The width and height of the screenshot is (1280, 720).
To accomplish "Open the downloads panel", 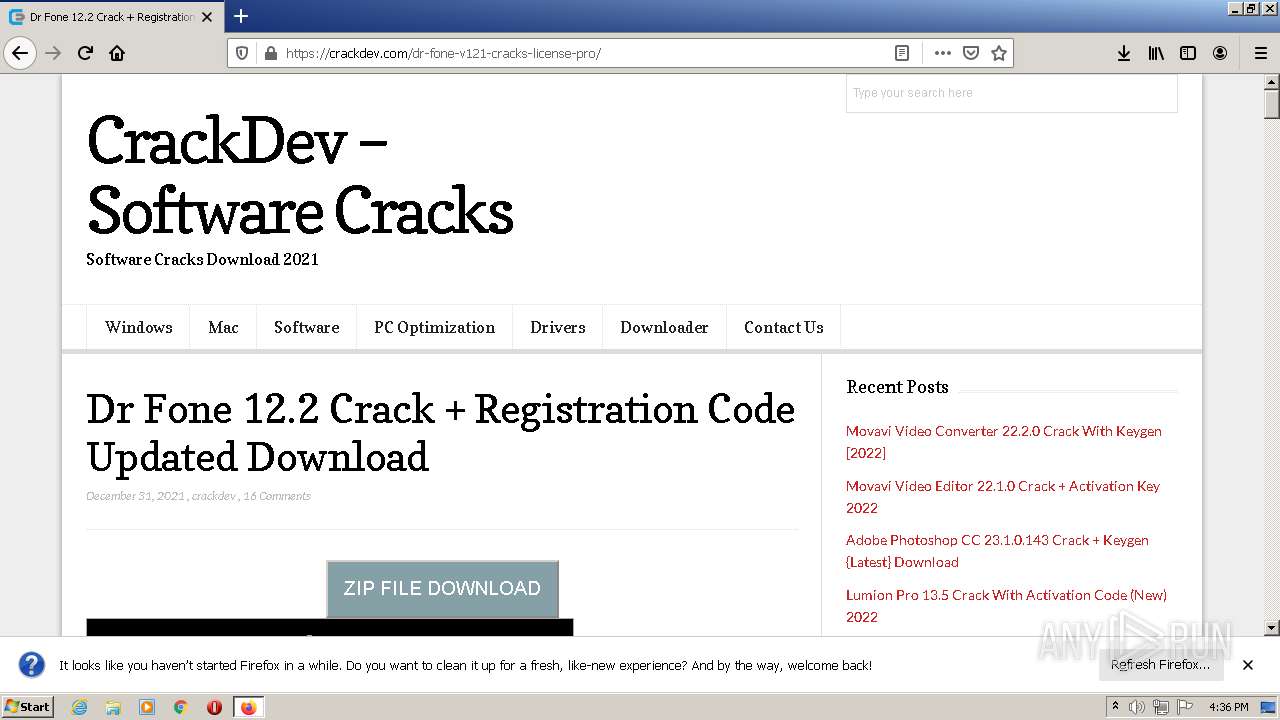I will (x=1124, y=53).
